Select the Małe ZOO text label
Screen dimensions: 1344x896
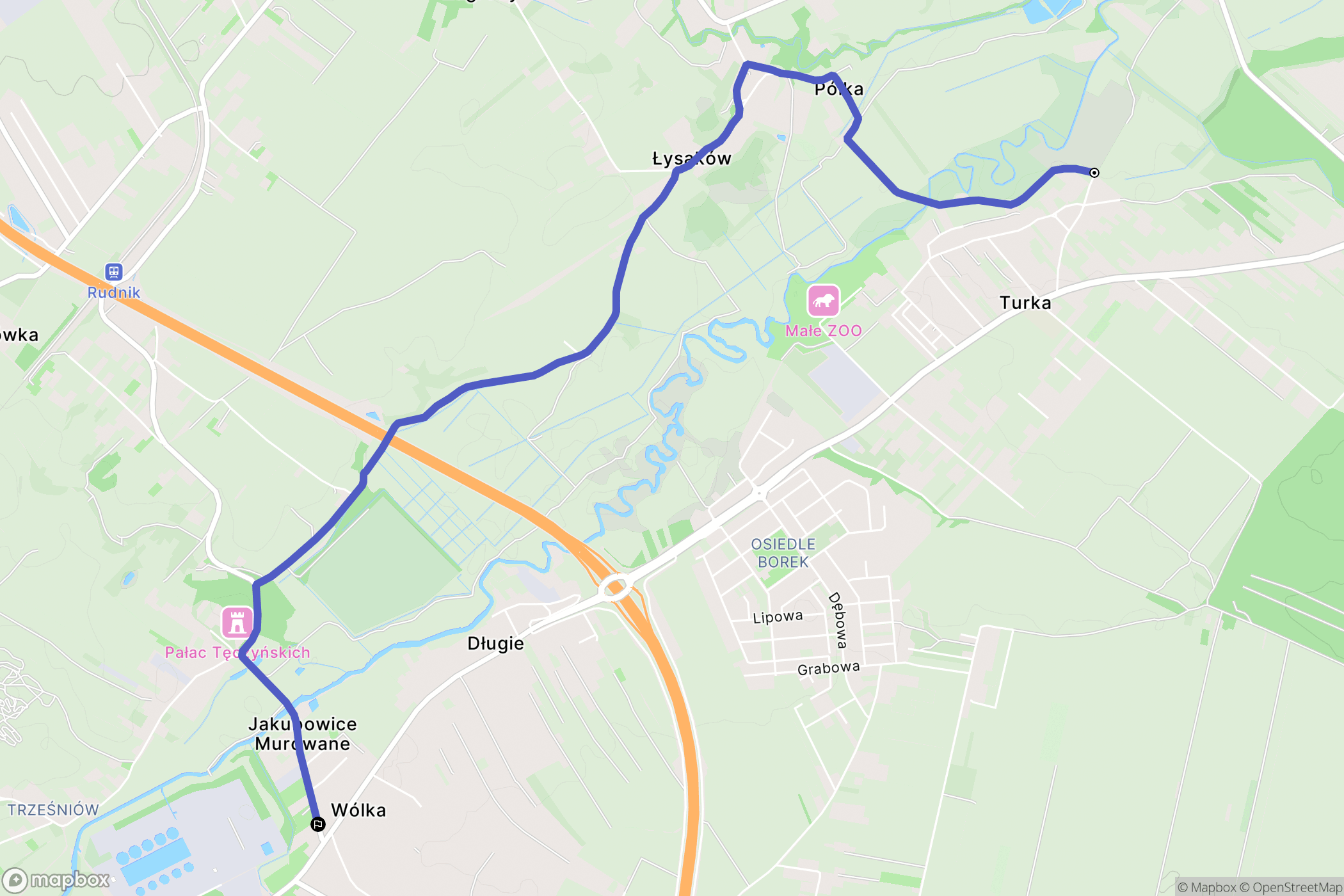pos(824,331)
